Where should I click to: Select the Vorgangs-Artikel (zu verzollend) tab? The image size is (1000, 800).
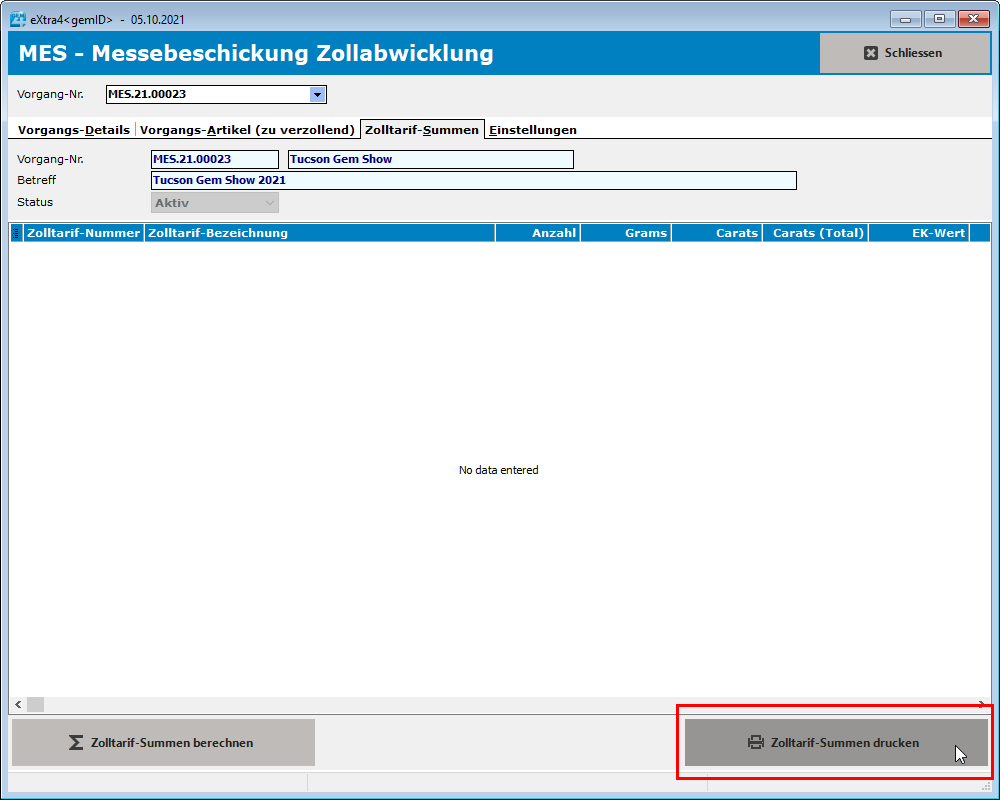[248, 129]
